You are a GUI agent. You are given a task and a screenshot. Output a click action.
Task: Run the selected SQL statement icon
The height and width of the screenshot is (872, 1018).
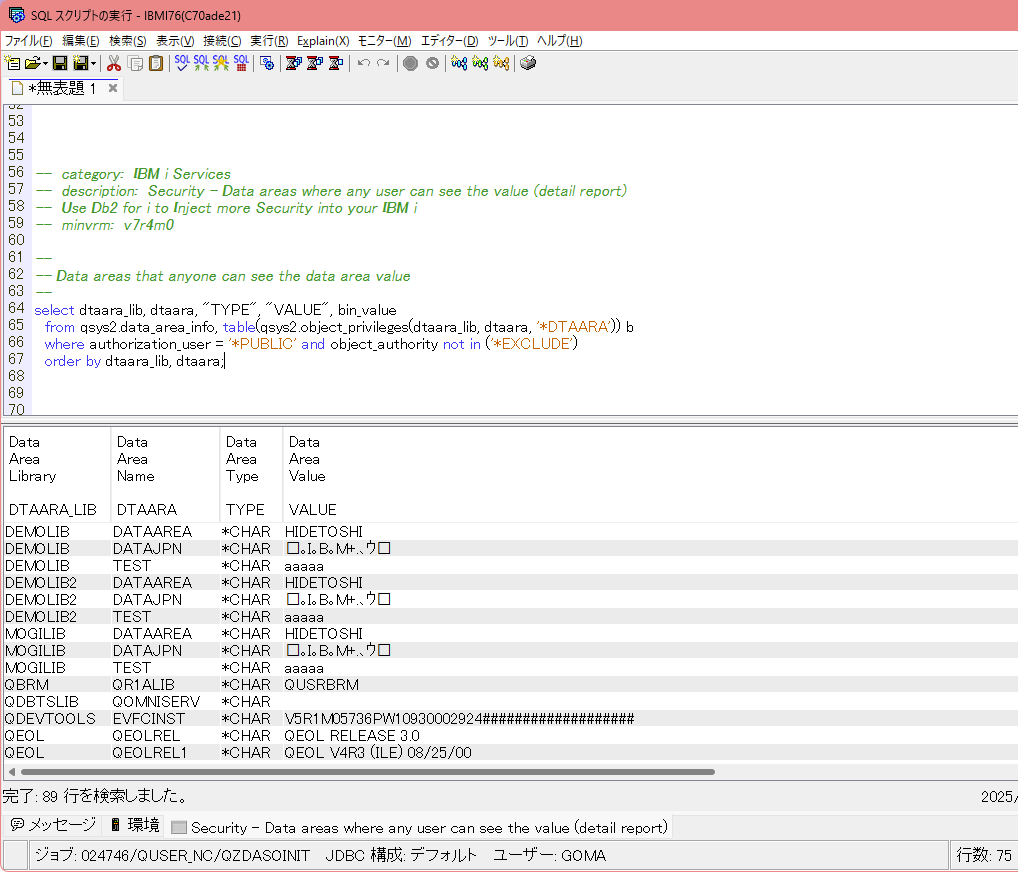click(x=201, y=63)
